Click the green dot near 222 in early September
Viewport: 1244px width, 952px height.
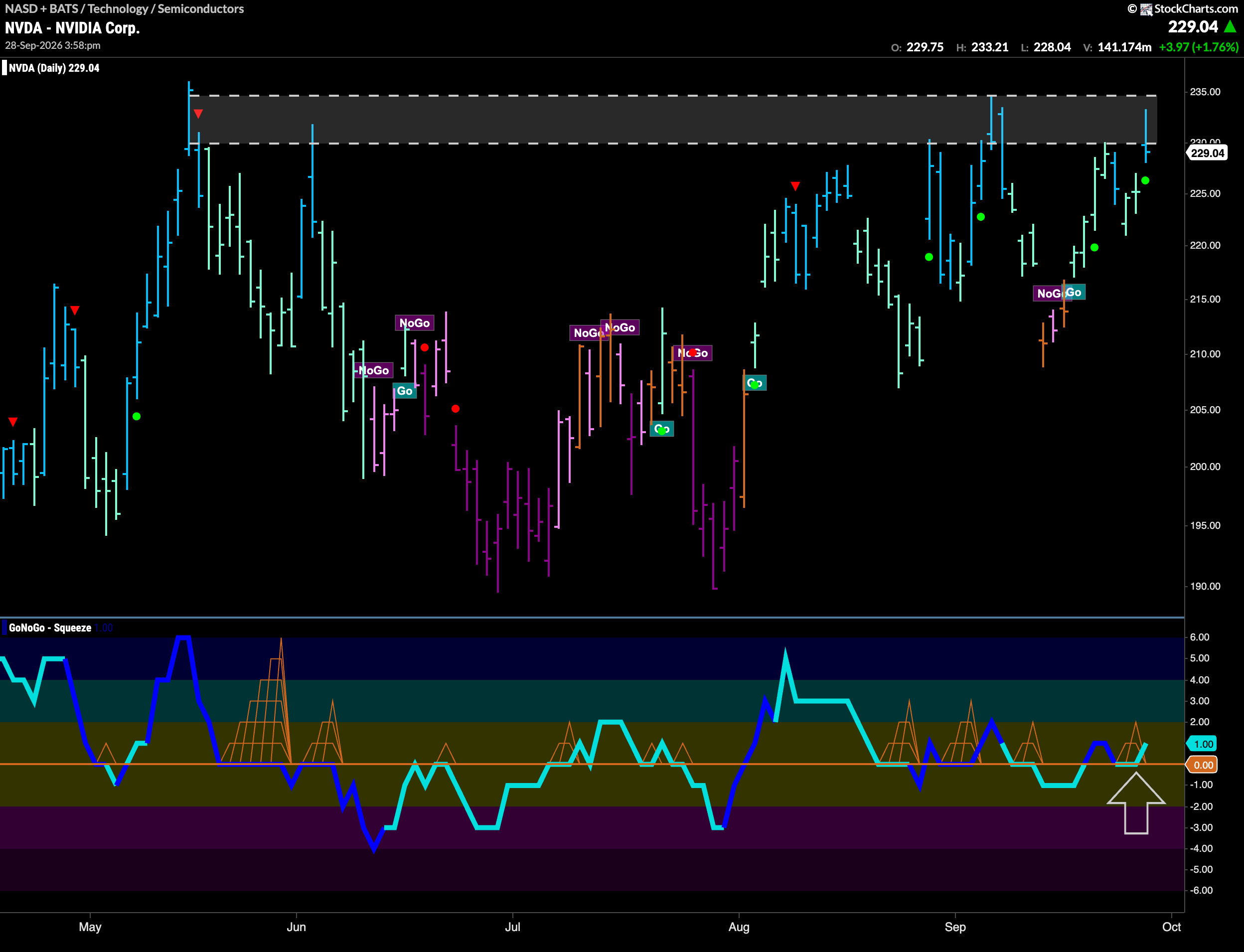tap(981, 217)
